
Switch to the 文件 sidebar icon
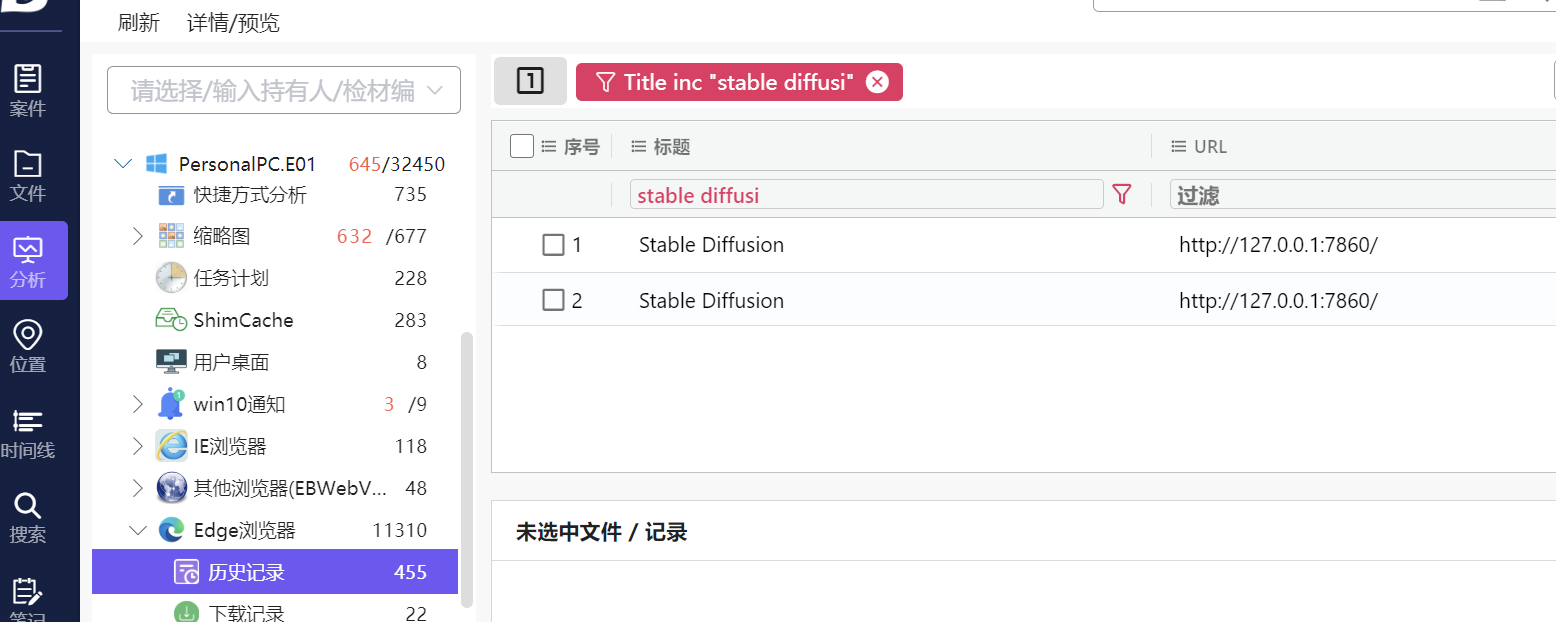click(x=27, y=175)
